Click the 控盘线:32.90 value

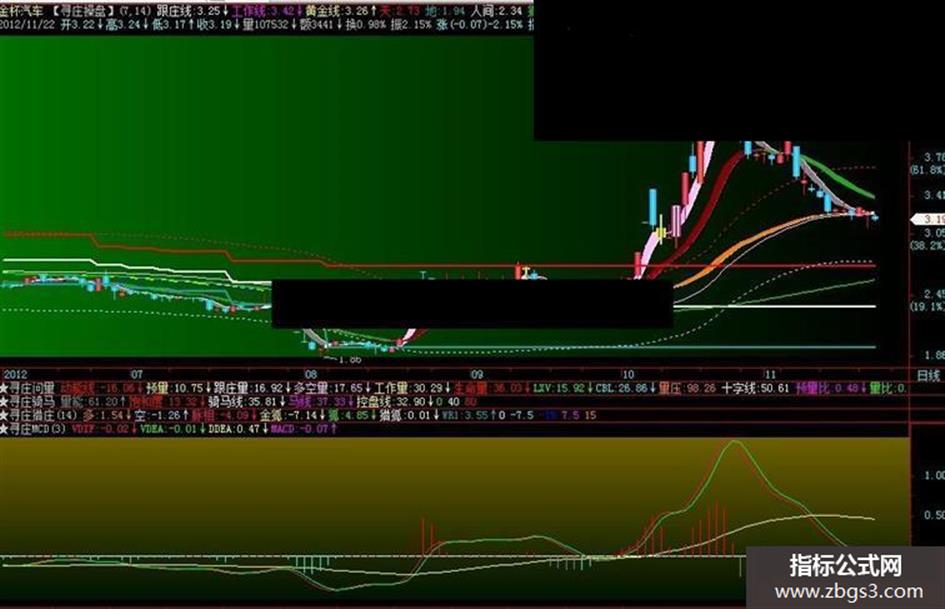point(391,402)
